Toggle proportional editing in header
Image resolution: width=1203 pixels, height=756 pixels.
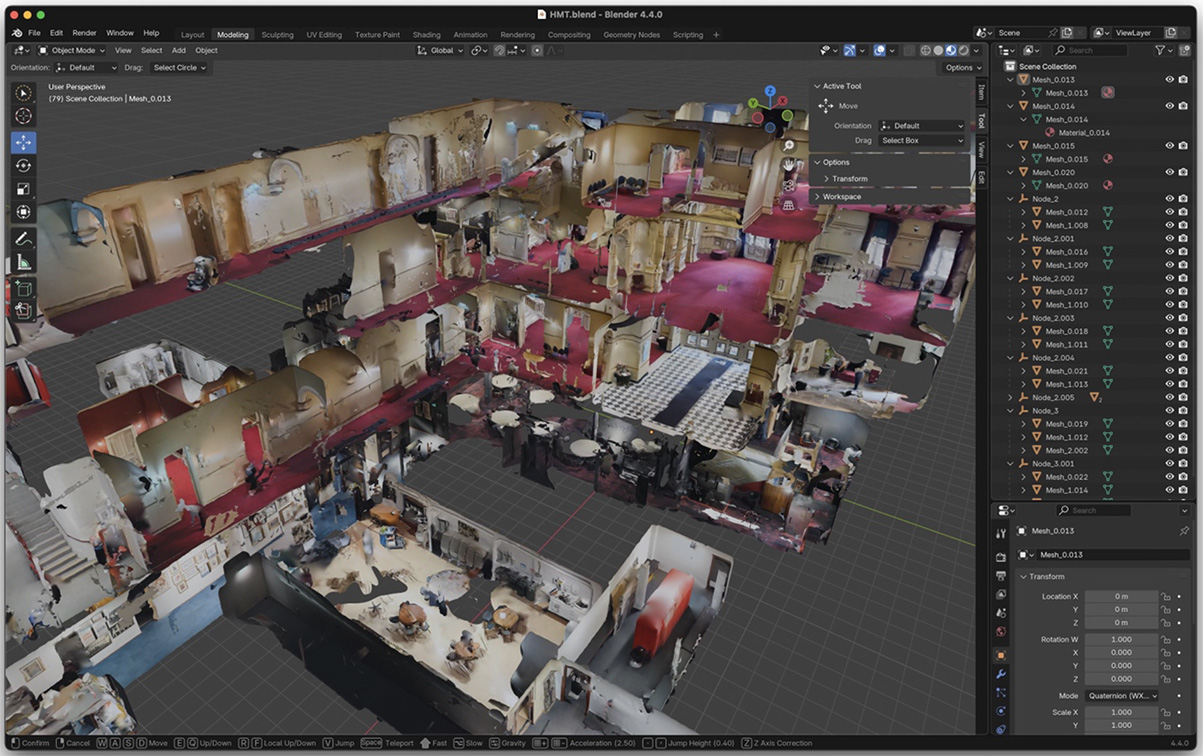[538, 50]
